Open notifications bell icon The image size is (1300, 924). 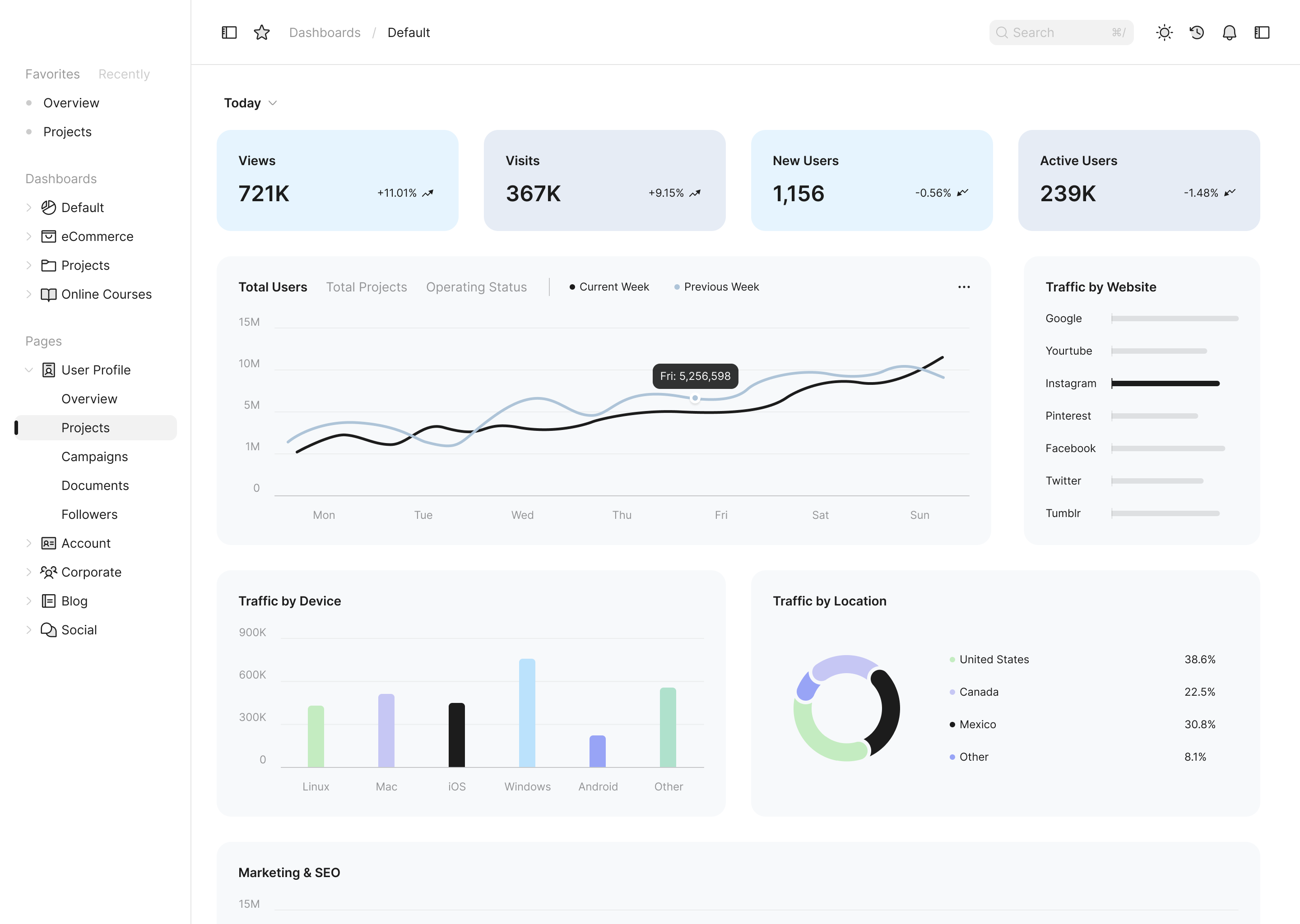(1229, 32)
